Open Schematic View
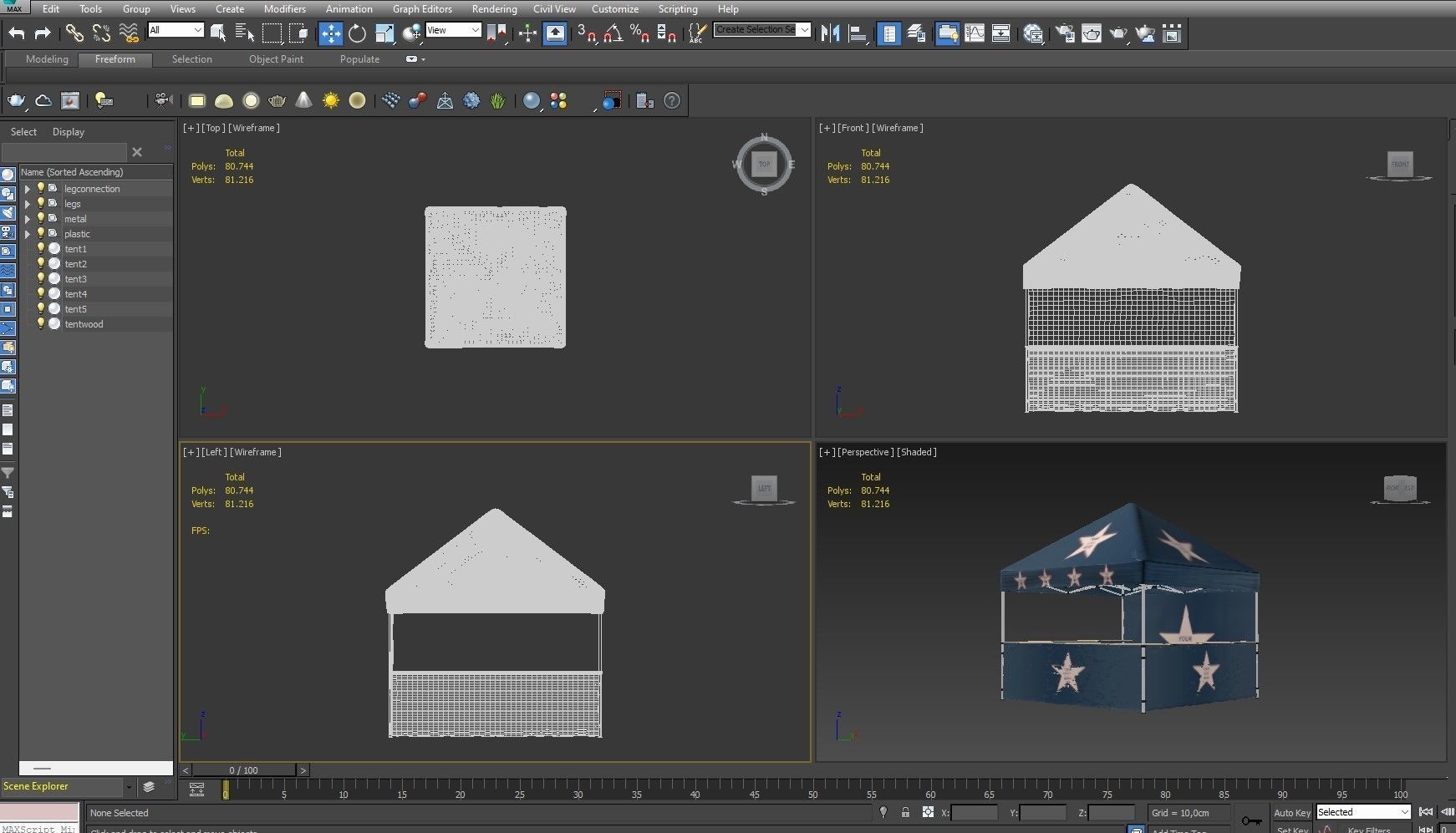The image size is (1456, 833). coord(1000,33)
